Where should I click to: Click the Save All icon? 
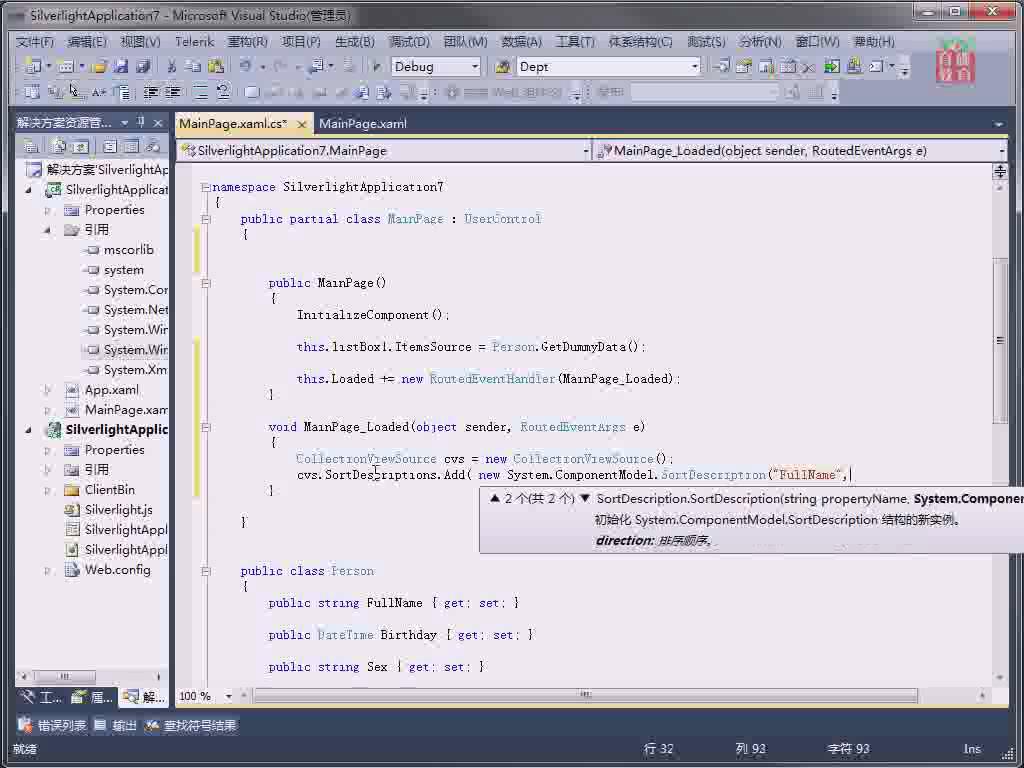(x=143, y=66)
